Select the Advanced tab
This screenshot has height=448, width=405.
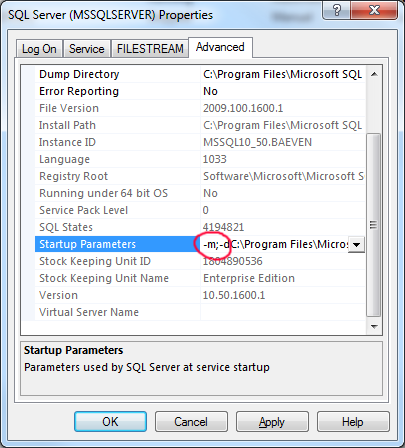220,47
